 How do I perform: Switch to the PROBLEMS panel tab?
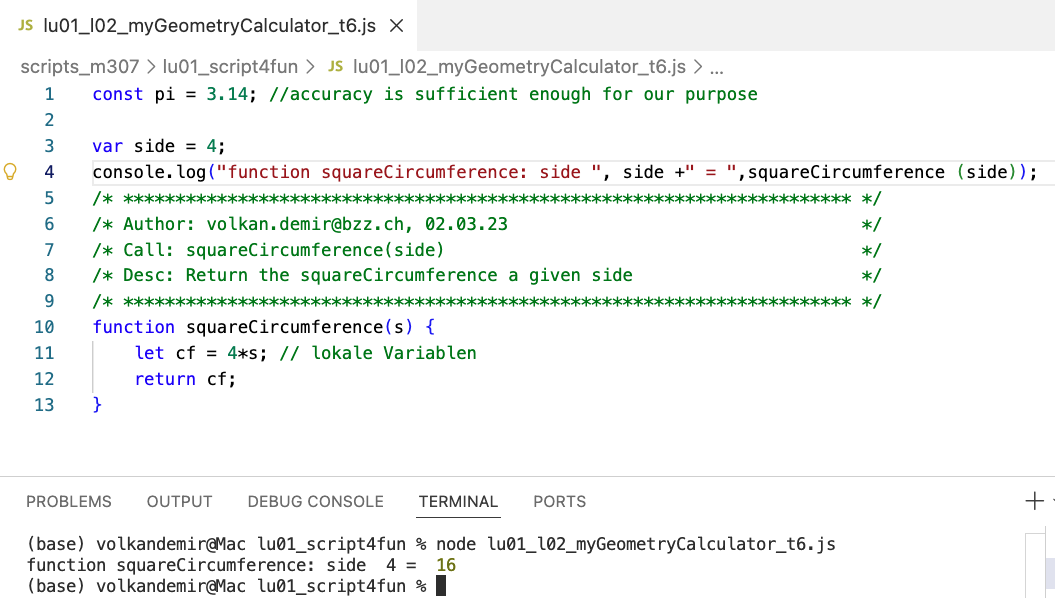[x=69, y=501]
